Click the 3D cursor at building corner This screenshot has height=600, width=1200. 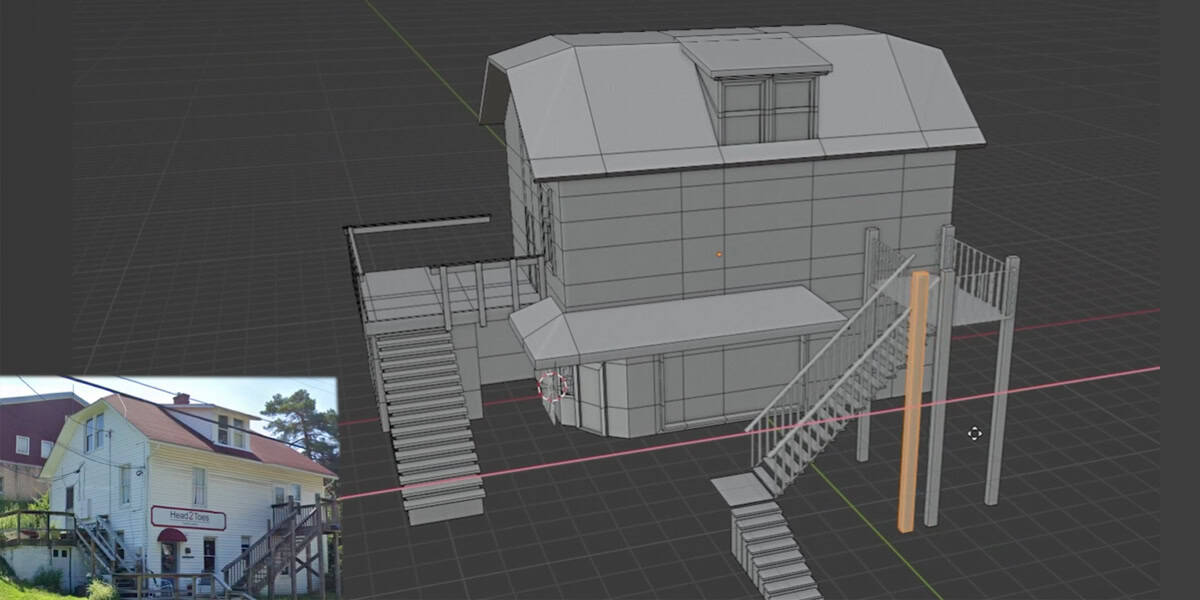pos(553,386)
